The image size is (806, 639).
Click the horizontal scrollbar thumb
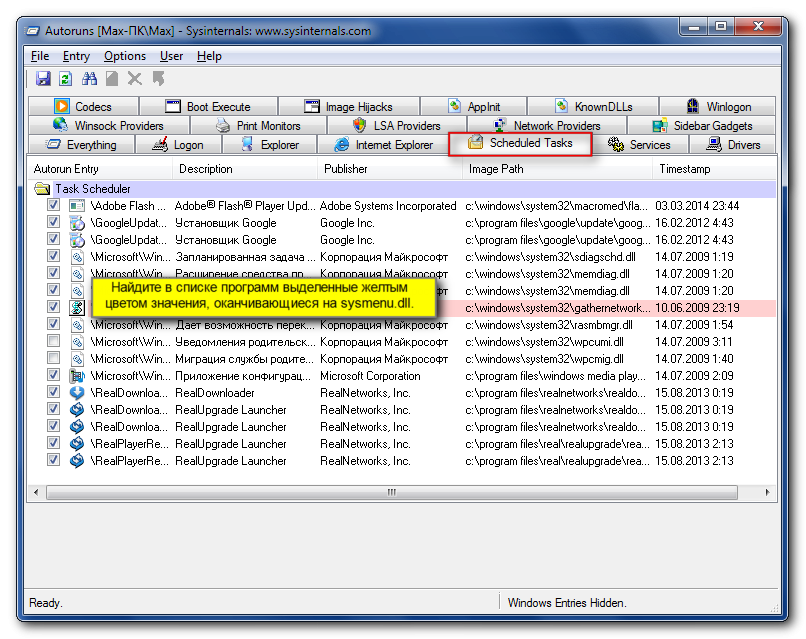tap(392, 492)
